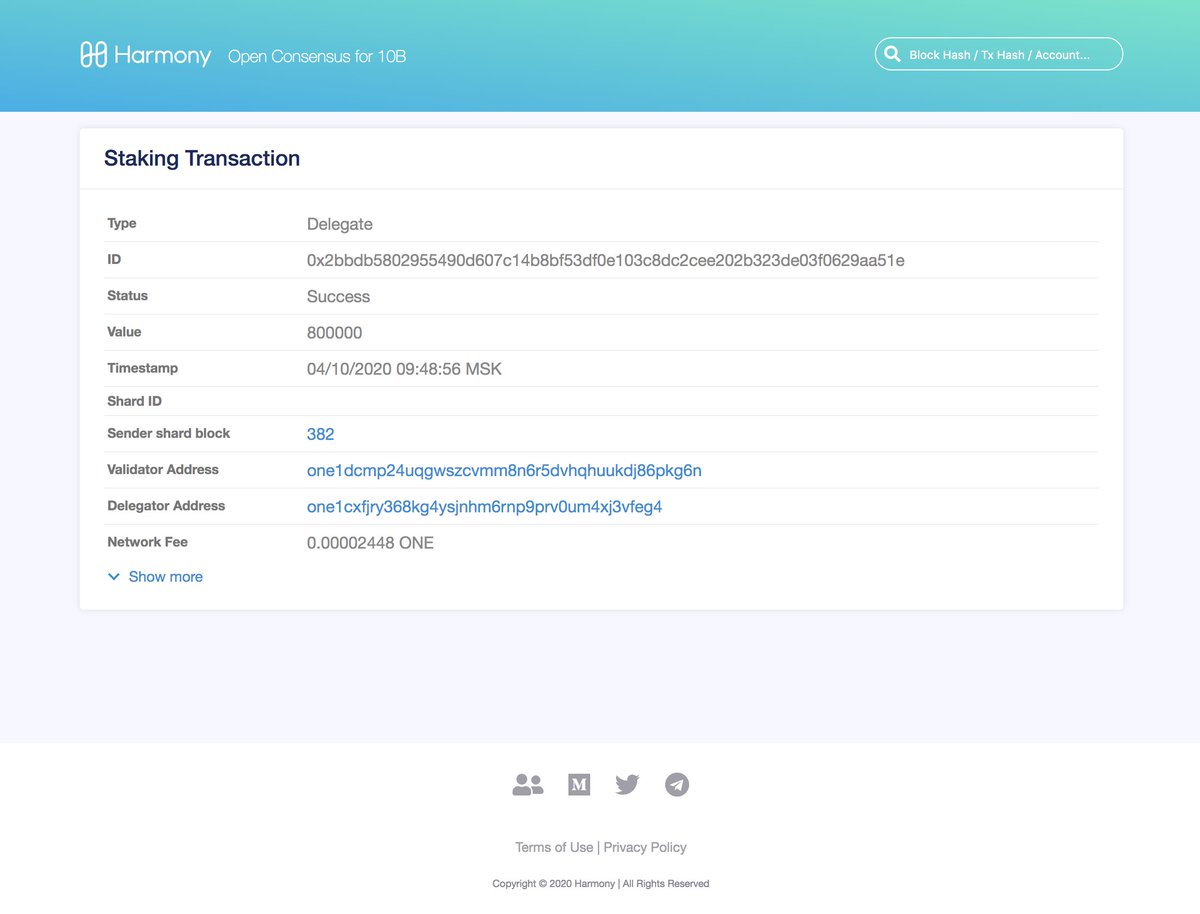
Task: Open the Privacy Policy link
Action: click(x=645, y=847)
